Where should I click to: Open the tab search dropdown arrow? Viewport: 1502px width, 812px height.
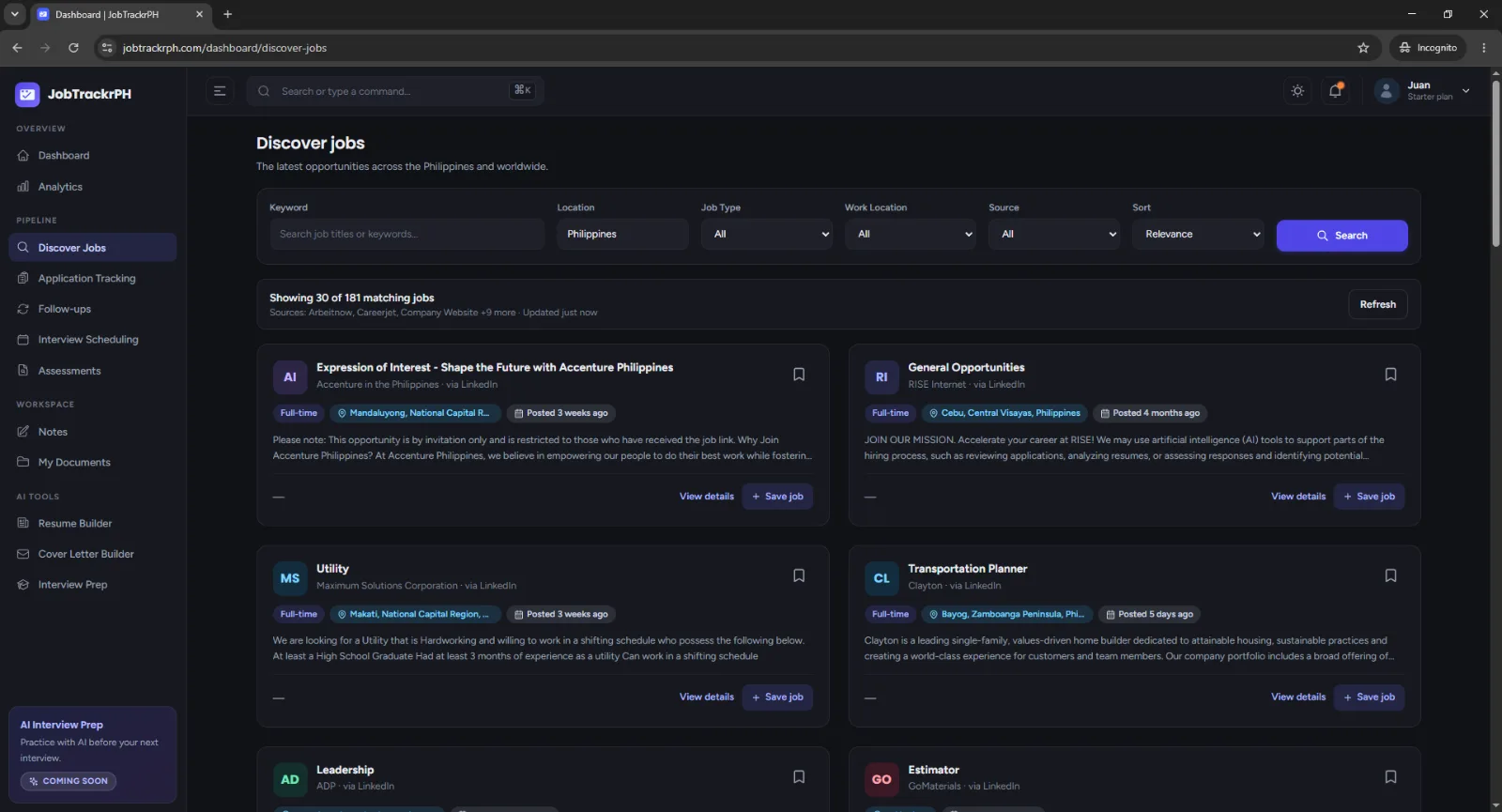[x=14, y=14]
